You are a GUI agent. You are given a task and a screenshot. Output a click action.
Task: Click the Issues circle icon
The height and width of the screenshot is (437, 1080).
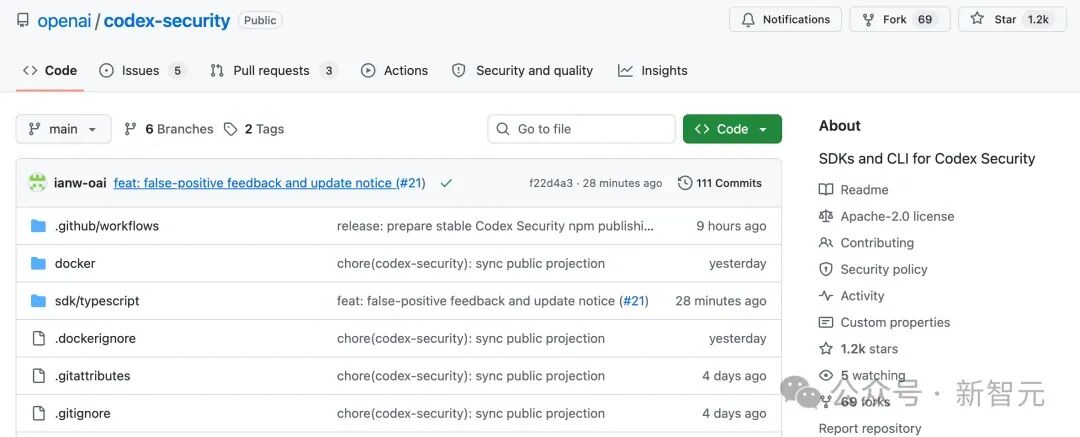[x=106, y=70]
